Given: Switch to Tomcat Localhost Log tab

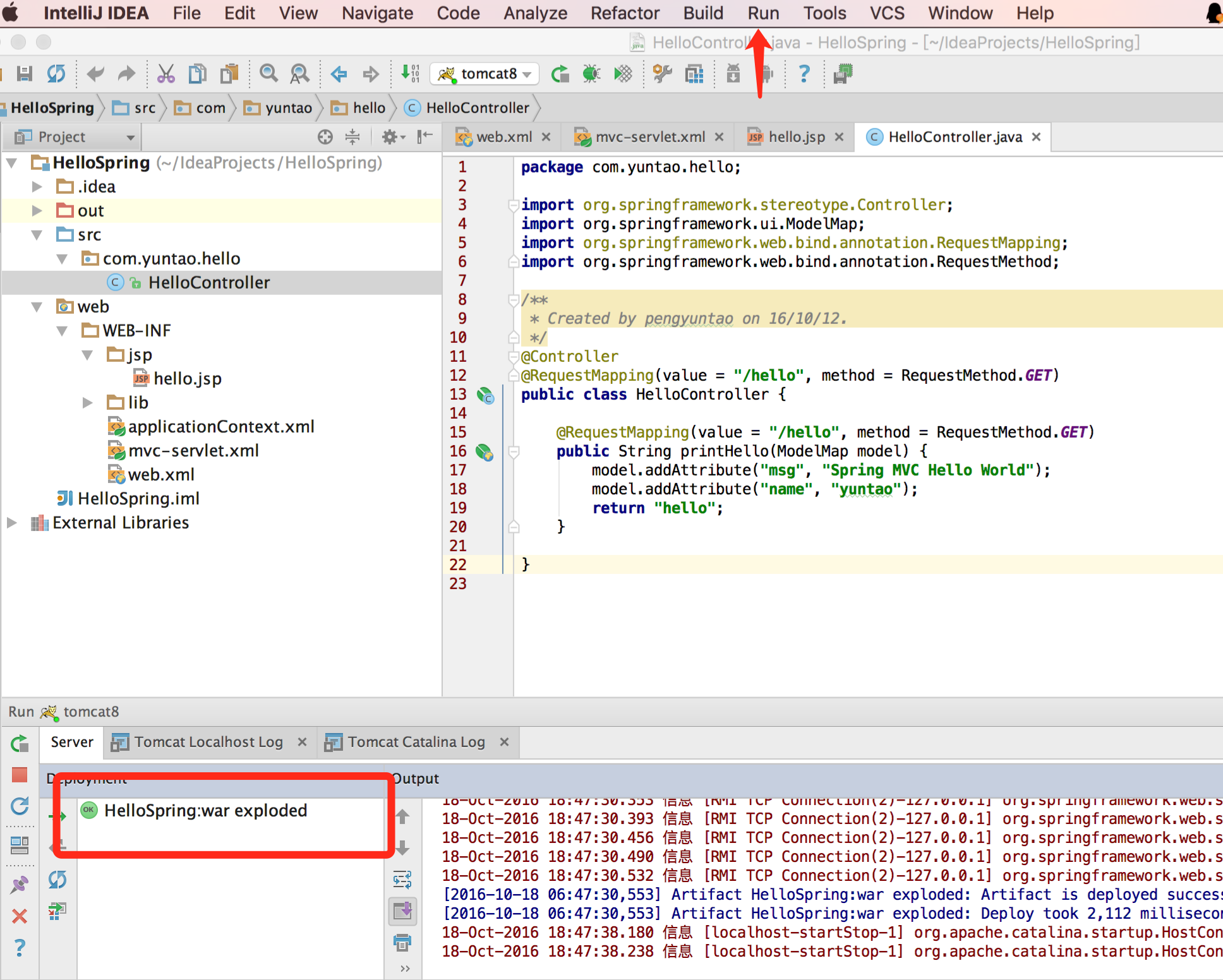Looking at the screenshot, I should (x=208, y=742).
